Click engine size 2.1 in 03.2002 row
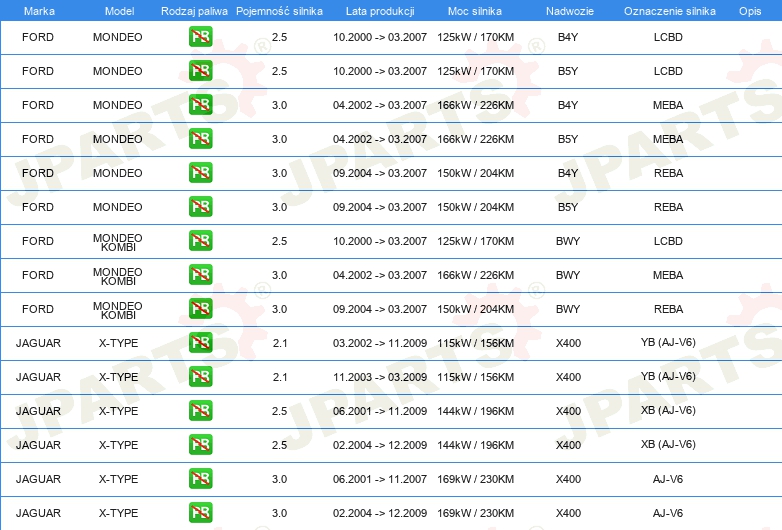782x530 pixels. tap(280, 343)
